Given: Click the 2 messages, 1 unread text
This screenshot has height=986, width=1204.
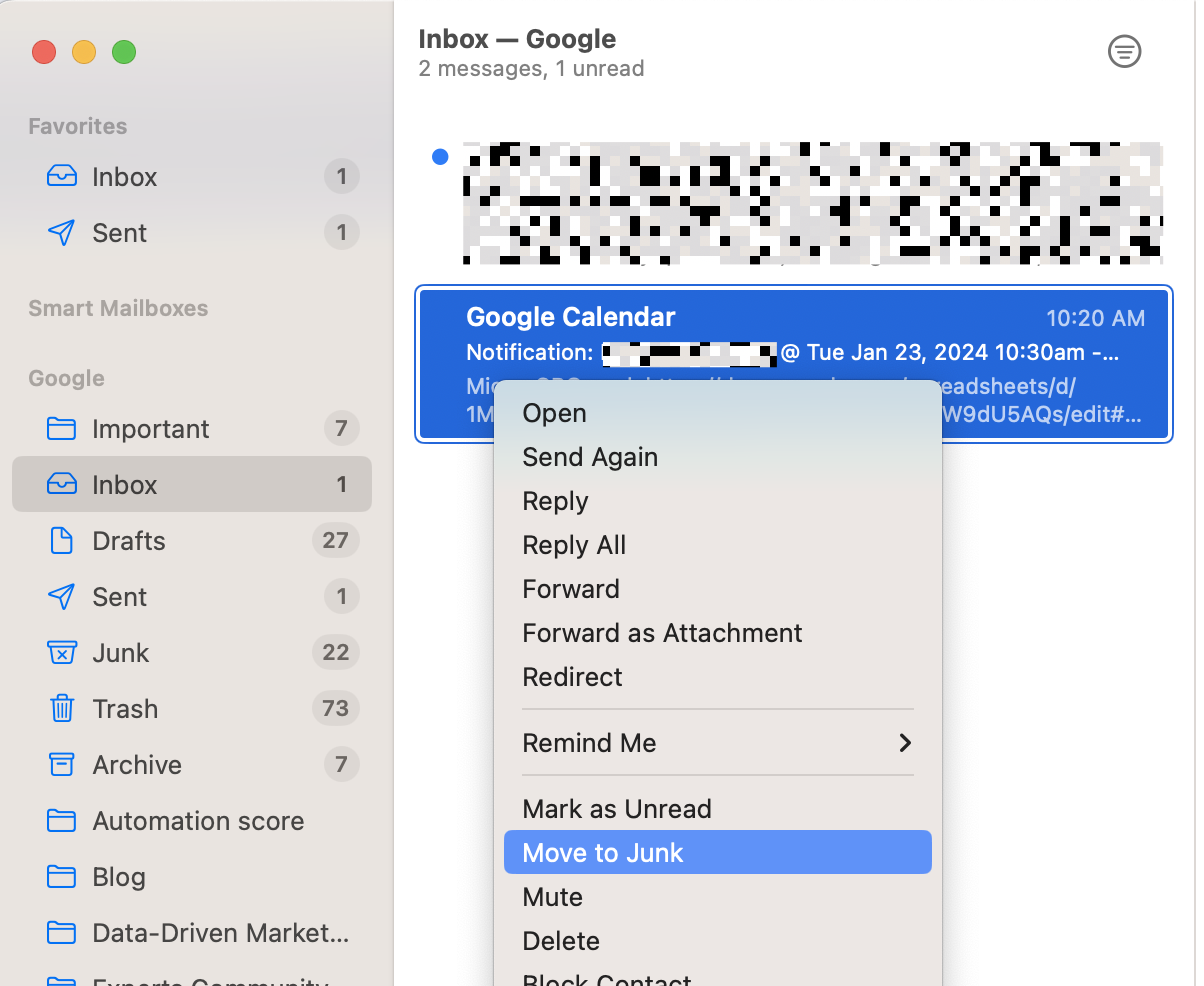Looking at the screenshot, I should tap(531, 69).
